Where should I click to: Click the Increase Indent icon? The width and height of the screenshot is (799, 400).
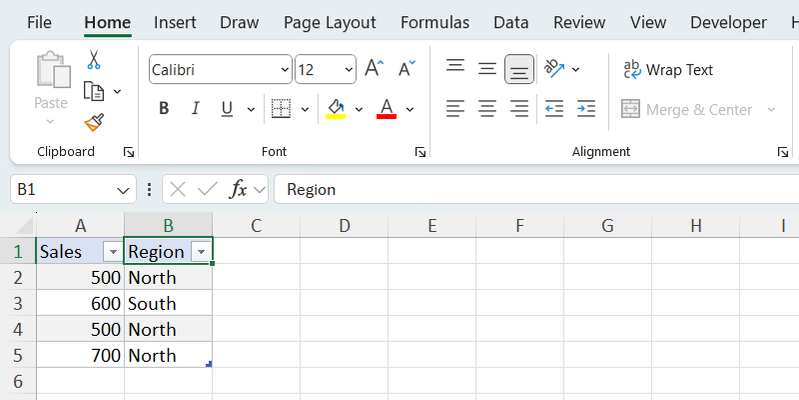pyautogui.click(x=586, y=109)
